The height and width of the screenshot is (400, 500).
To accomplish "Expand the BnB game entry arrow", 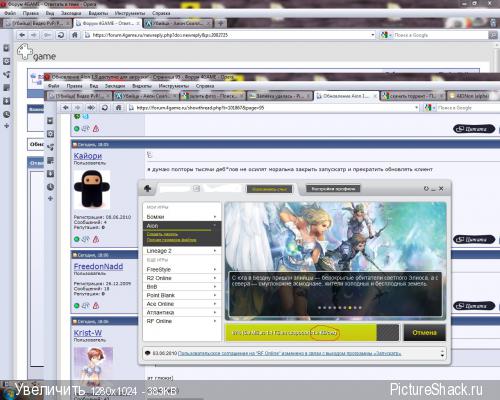I will tap(215, 287).
